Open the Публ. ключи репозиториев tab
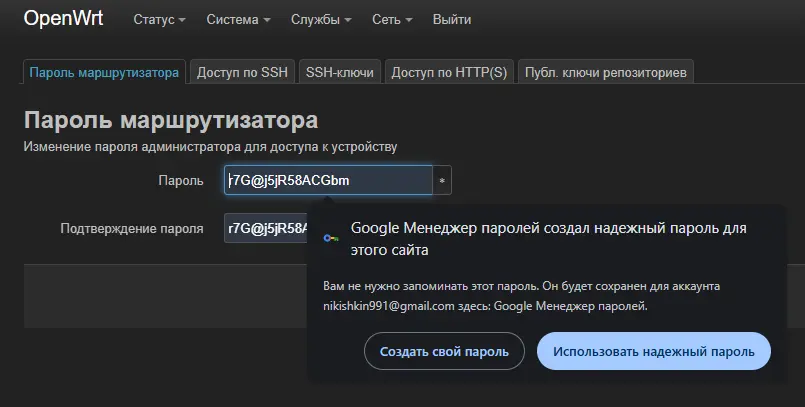Viewport: 805px width, 407px height. [606, 72]
